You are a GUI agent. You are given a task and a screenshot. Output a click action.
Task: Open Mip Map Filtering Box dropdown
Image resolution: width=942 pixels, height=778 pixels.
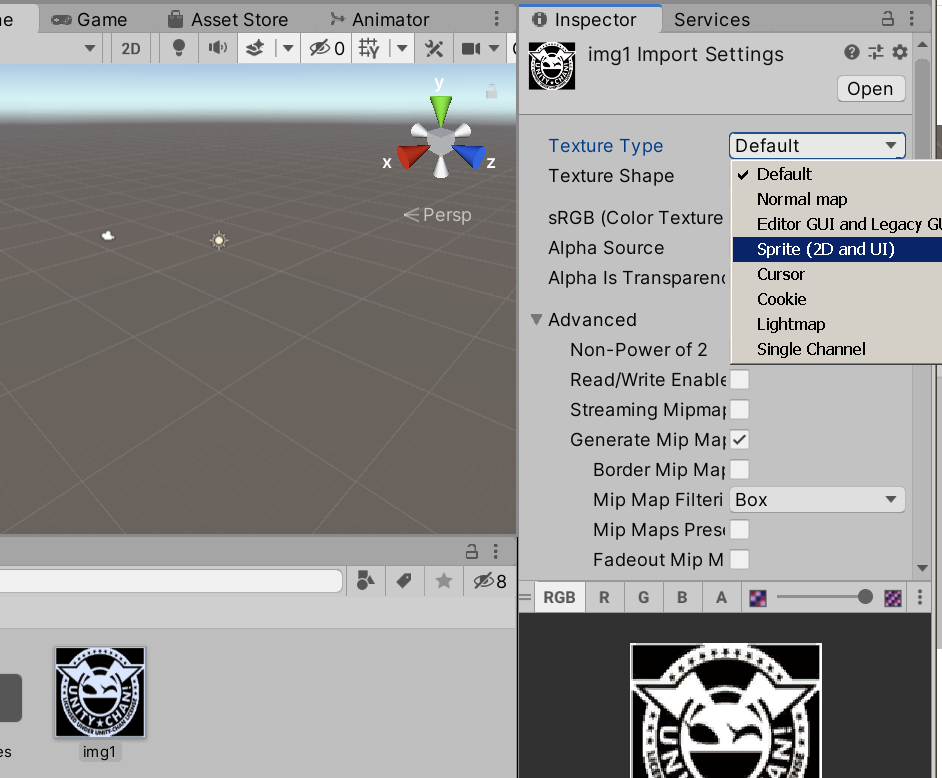click(x=817, y=500)
